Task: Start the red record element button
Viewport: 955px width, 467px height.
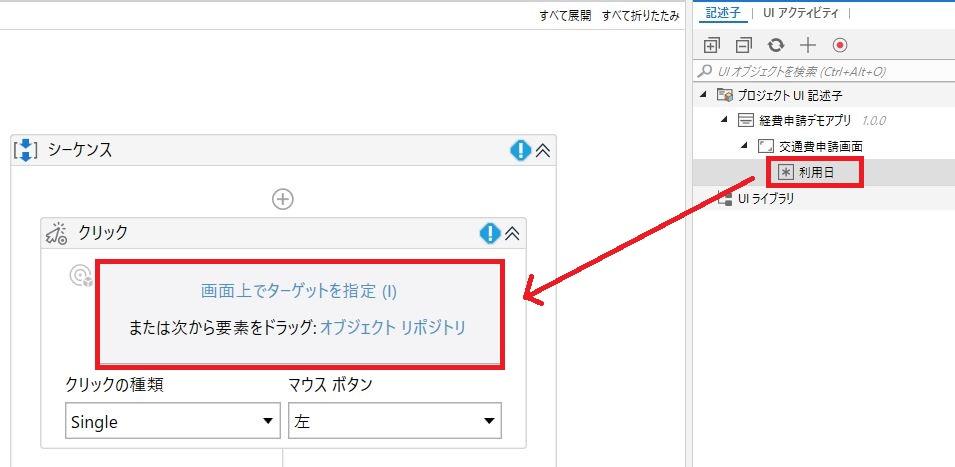Action: [x=840, y=45]
